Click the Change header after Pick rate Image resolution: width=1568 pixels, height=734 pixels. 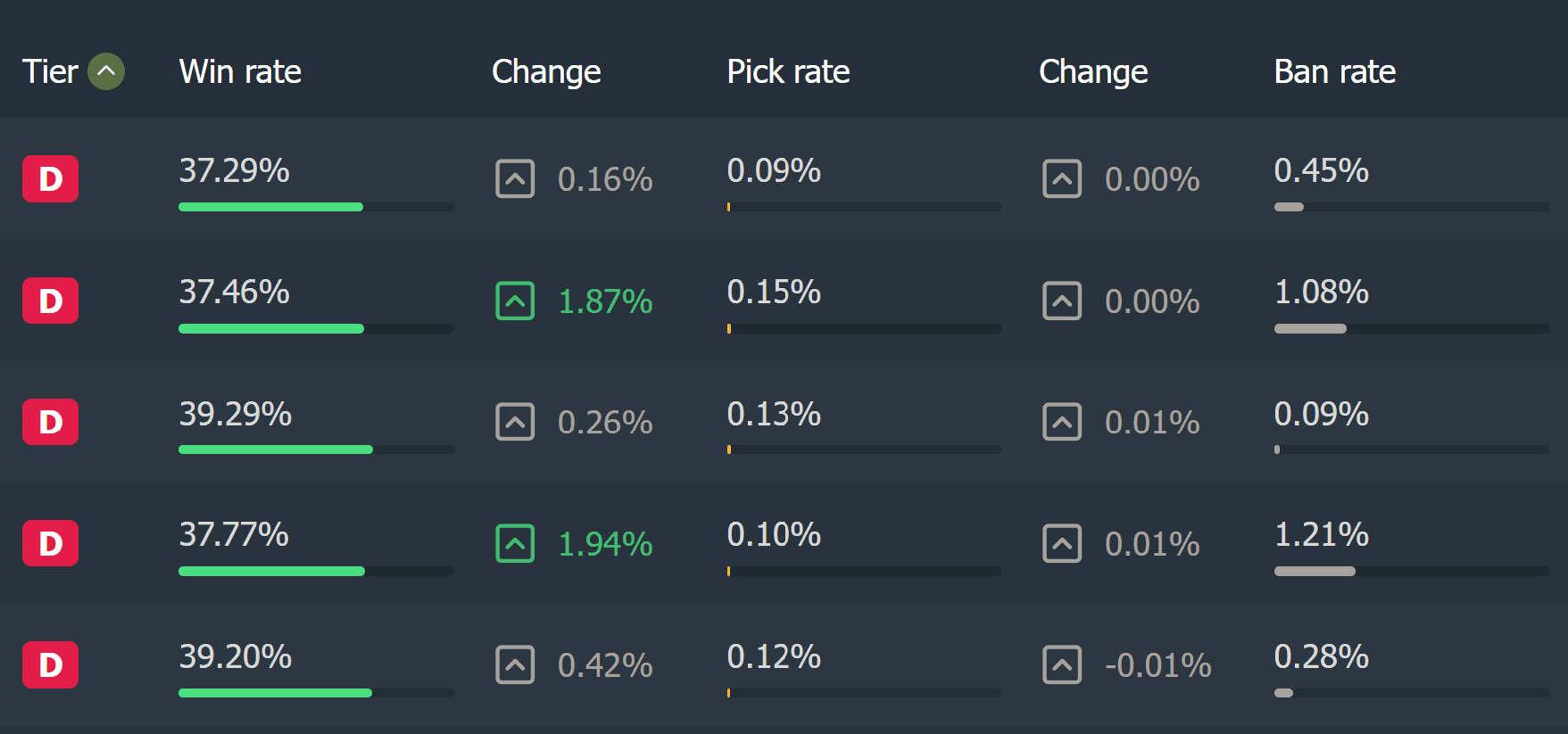pyautogui.click(x=1093, y=71)
